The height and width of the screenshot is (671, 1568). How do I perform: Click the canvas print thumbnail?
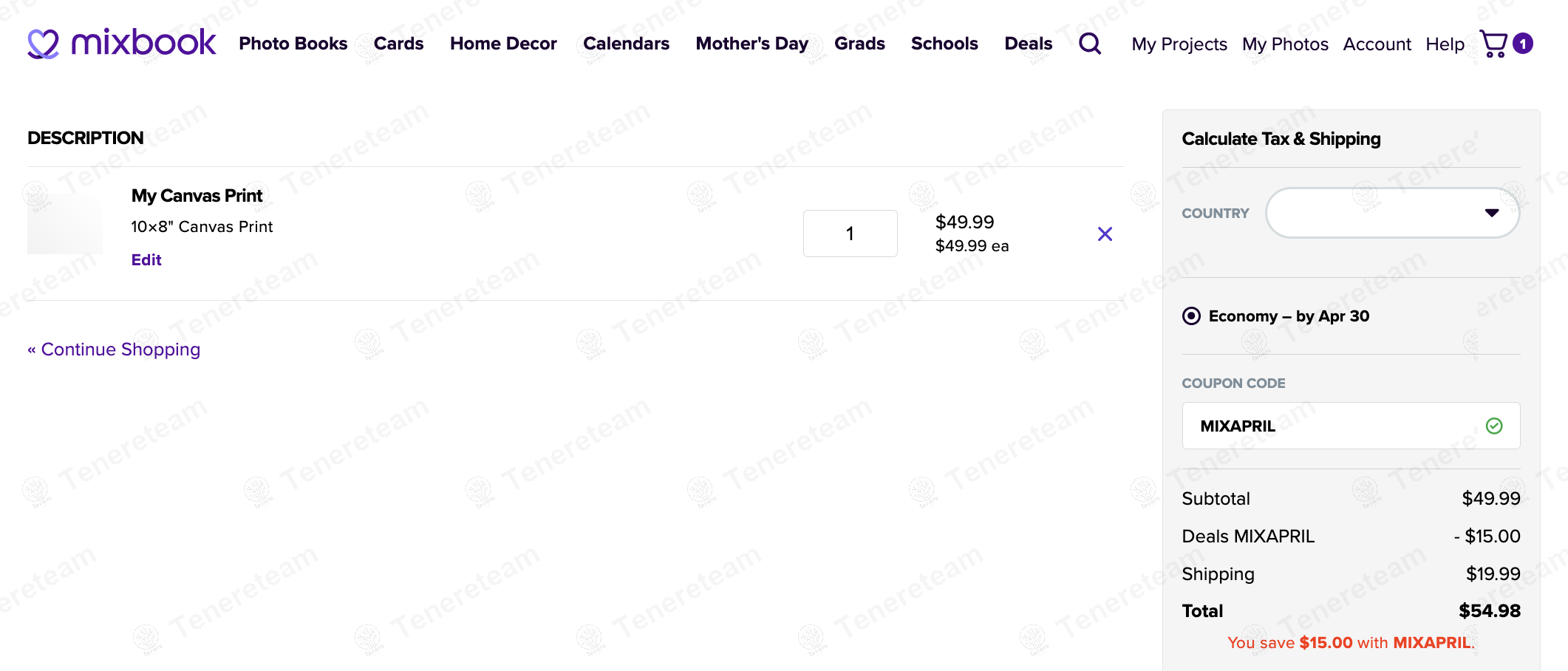(65, 224)
